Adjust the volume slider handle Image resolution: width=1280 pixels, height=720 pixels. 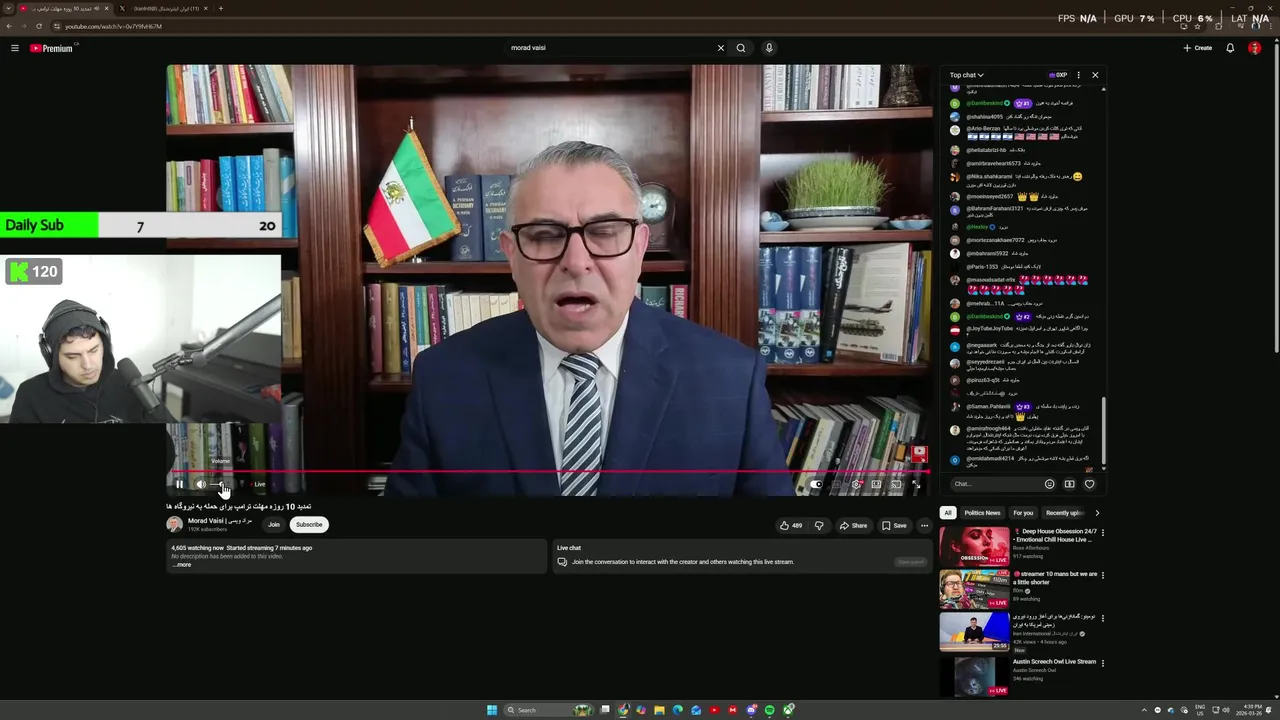click(x=223, y=485)
